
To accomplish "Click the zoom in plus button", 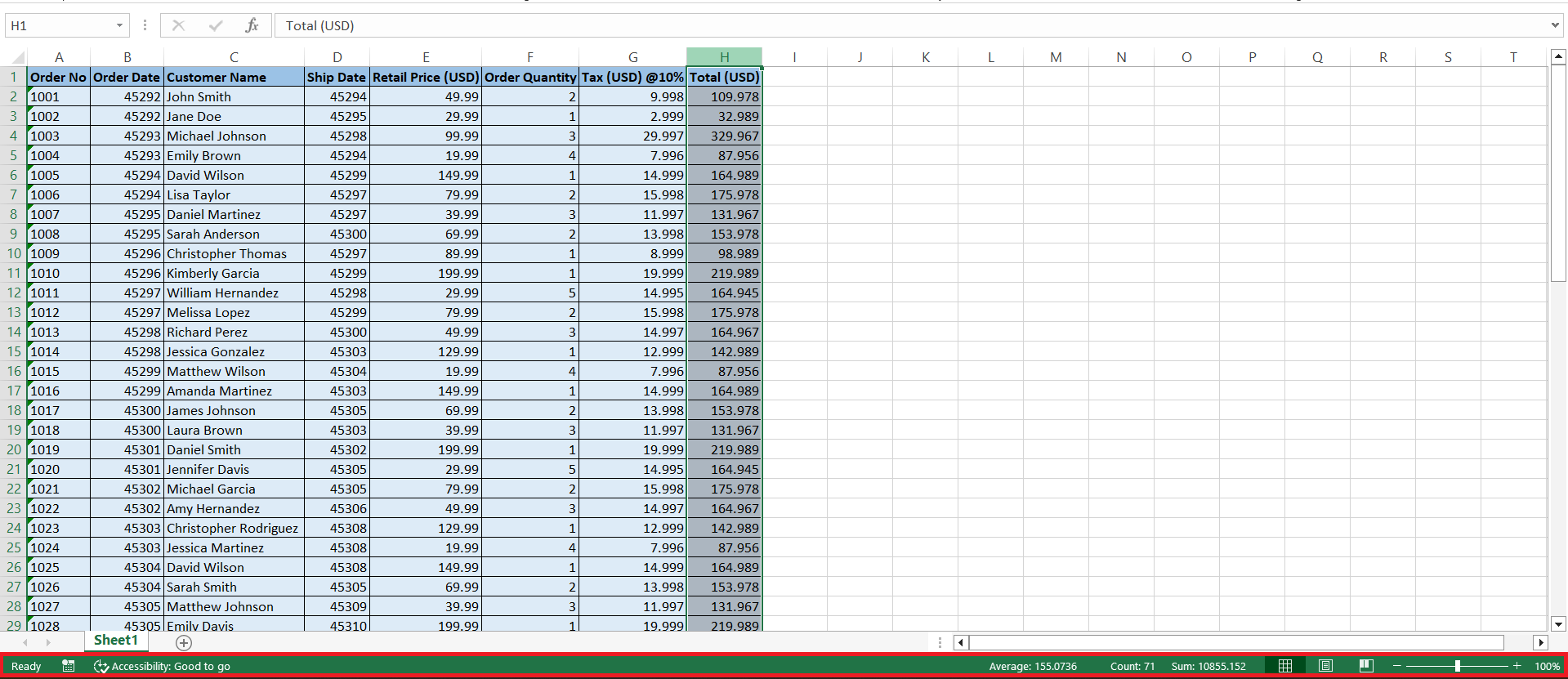I will pyautogui.click(x=1517, y=666).
